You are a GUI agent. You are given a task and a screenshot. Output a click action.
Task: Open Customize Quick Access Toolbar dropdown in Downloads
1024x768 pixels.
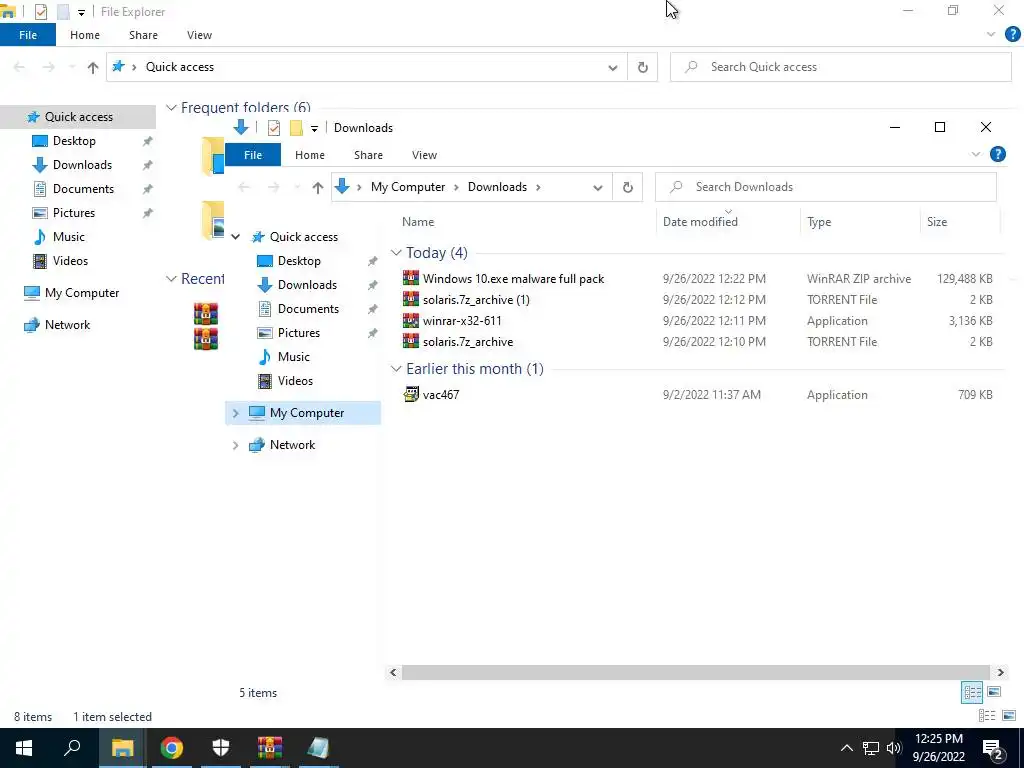(x=314, y=129)
